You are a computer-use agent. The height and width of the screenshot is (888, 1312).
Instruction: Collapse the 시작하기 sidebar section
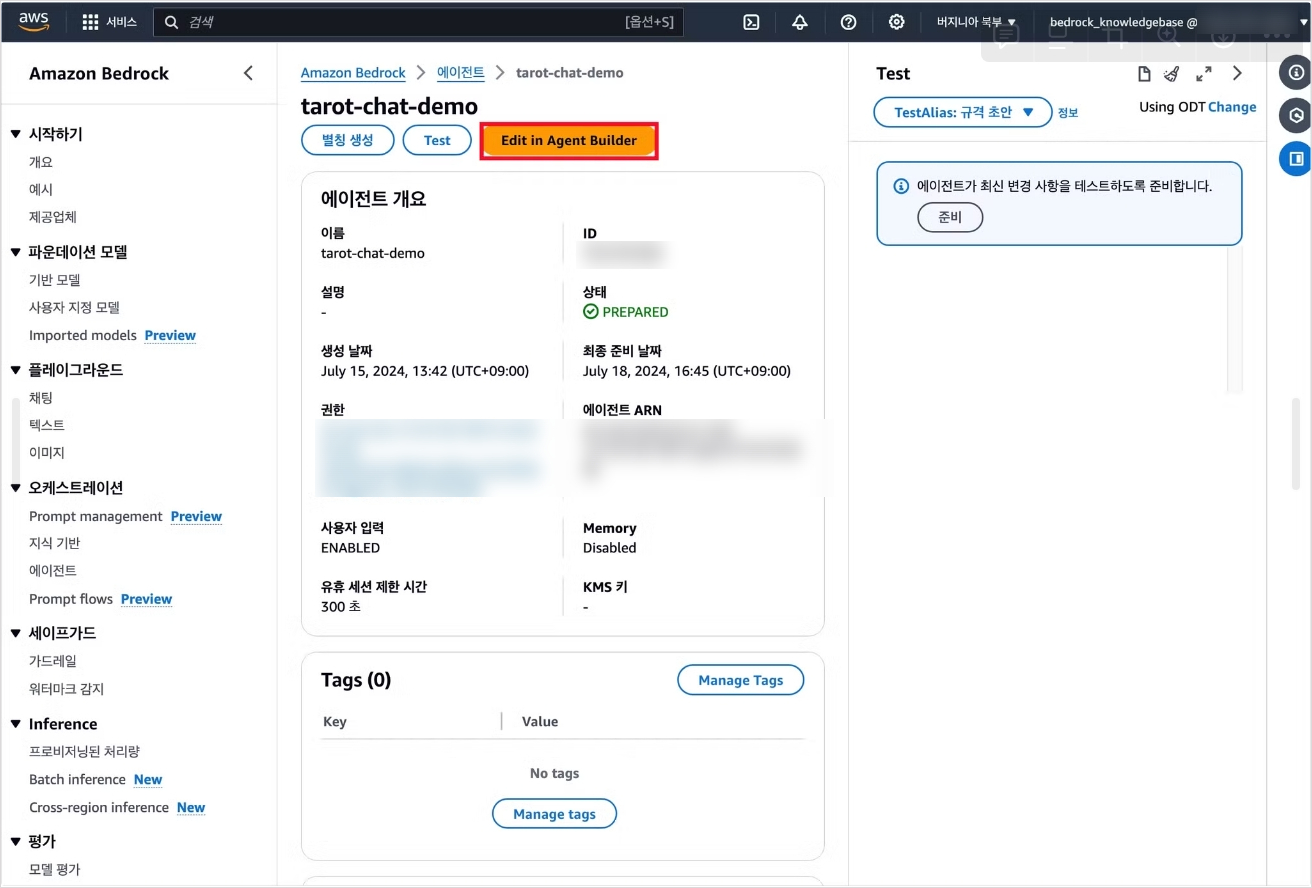pos(15,134)
